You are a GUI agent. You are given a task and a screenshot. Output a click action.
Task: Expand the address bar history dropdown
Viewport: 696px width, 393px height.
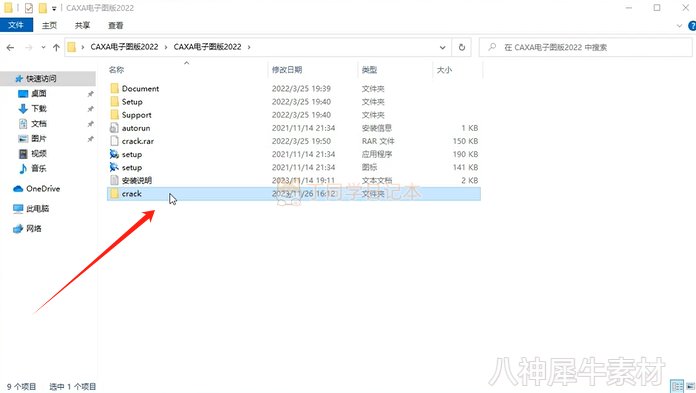(443, 47)
